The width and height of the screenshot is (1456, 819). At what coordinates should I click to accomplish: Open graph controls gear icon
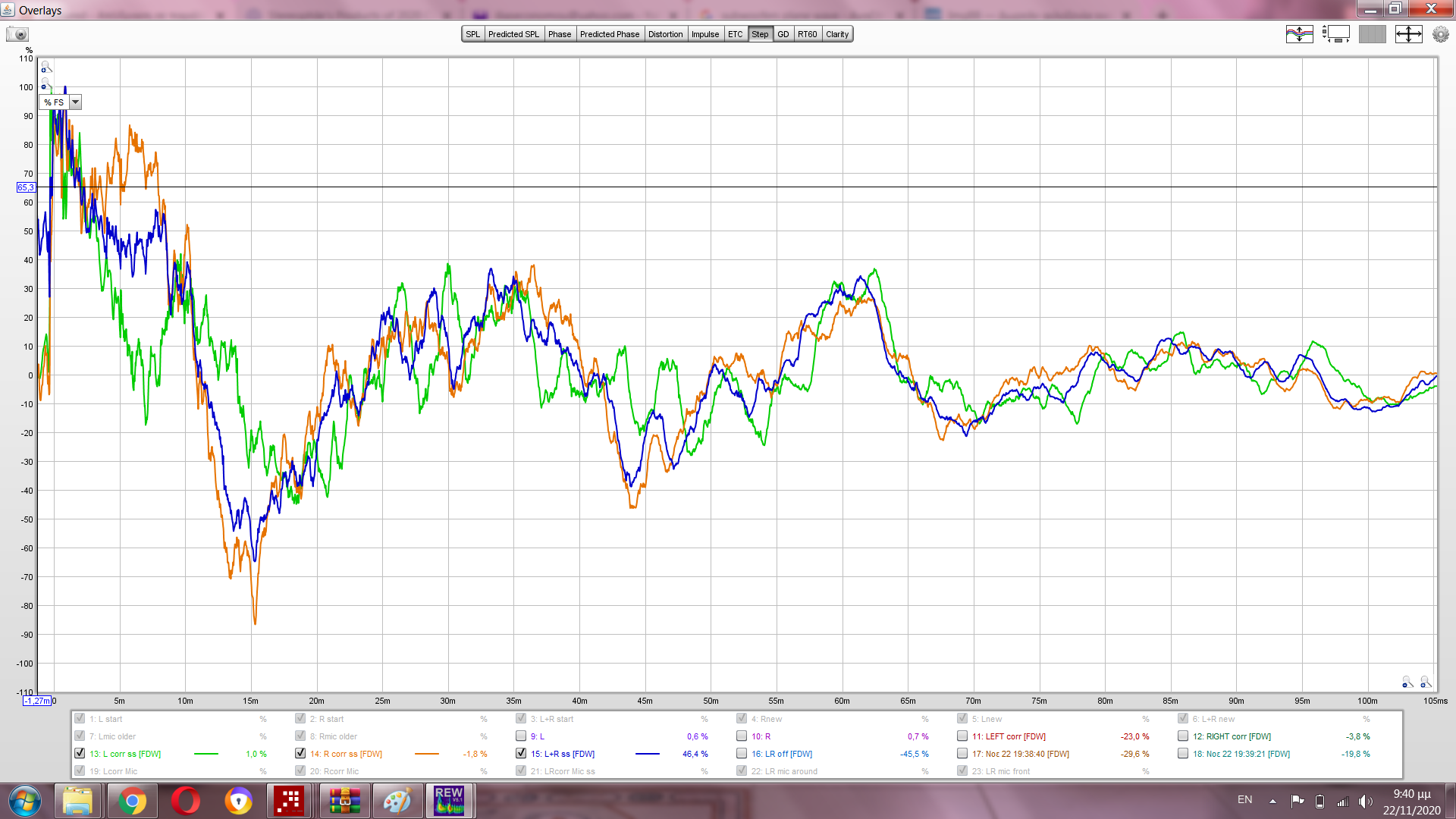1440,34
